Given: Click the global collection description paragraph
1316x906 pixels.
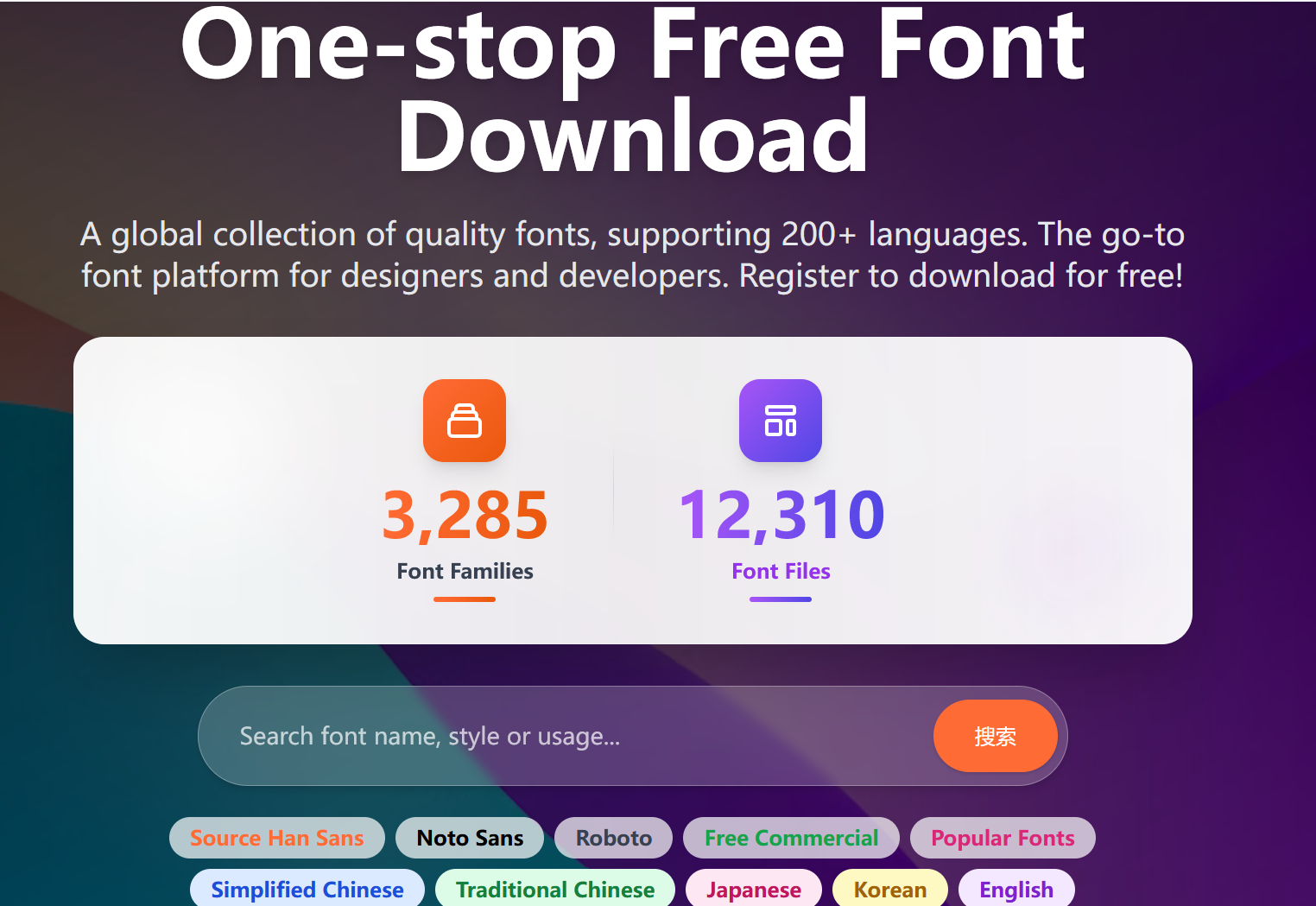Looking at the screenshot, I should [x=632, y=255].
